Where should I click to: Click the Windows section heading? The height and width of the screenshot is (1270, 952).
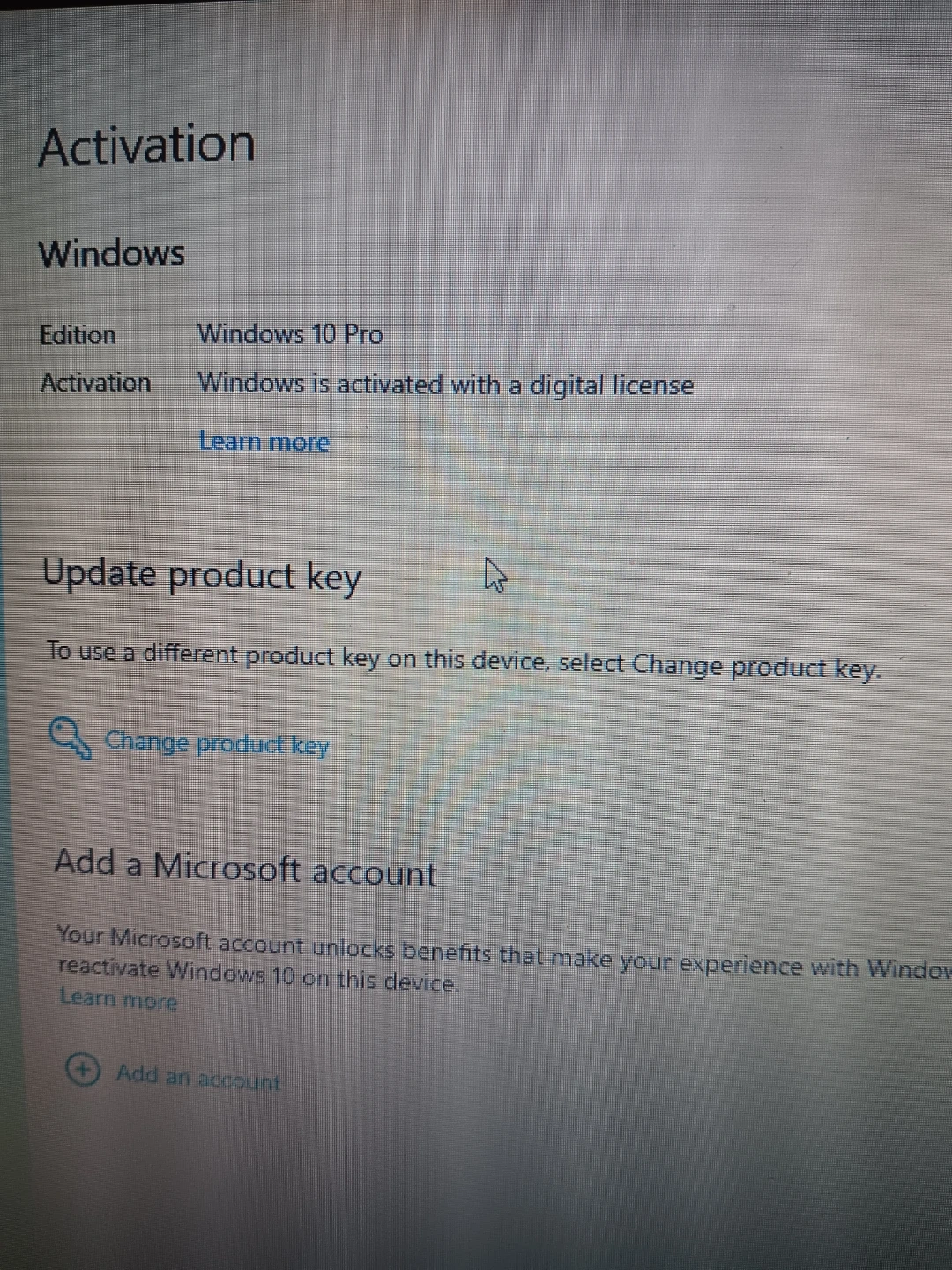(112, 254)
